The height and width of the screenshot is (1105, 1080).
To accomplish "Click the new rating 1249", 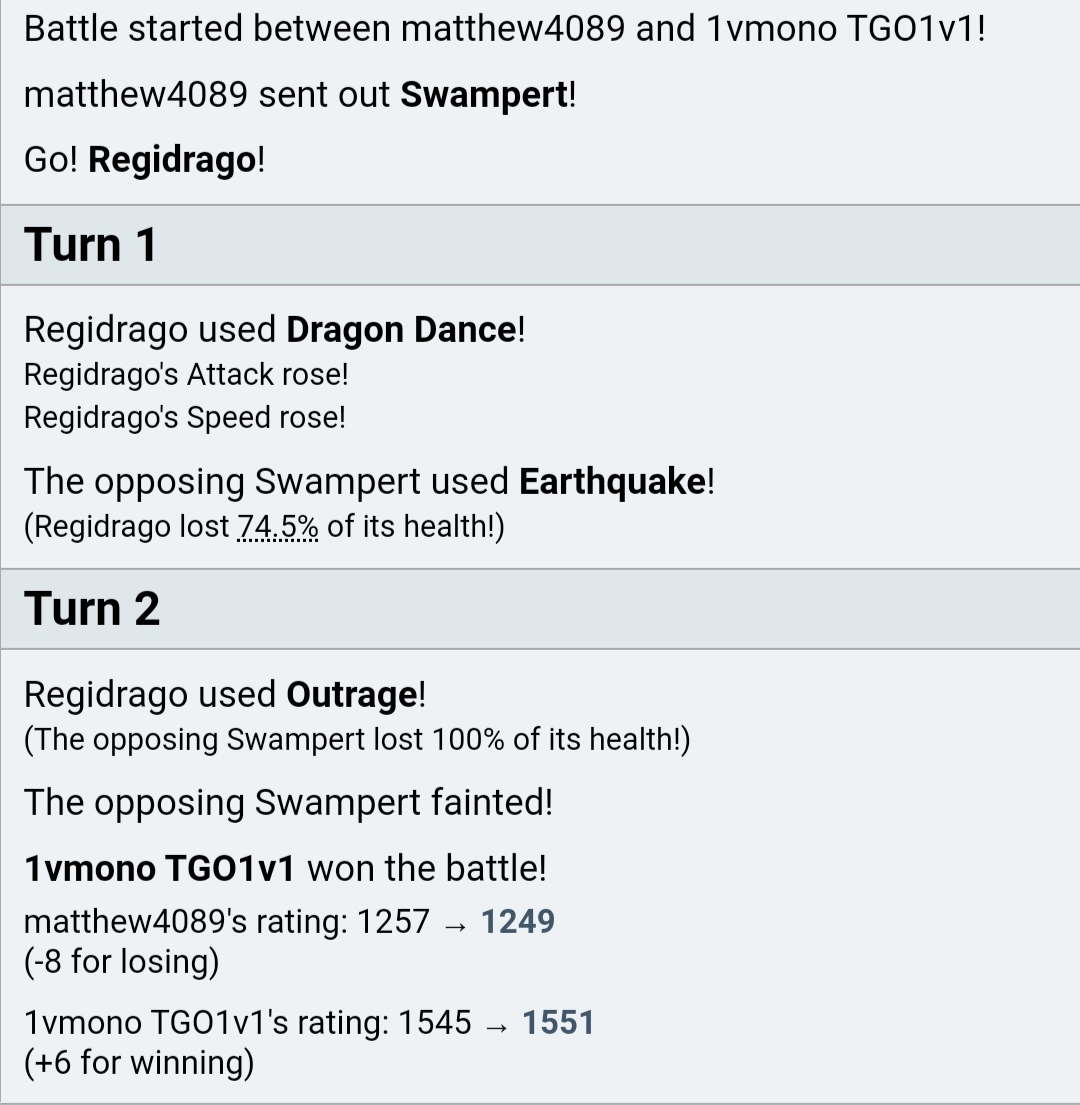I will coord(518,922).
